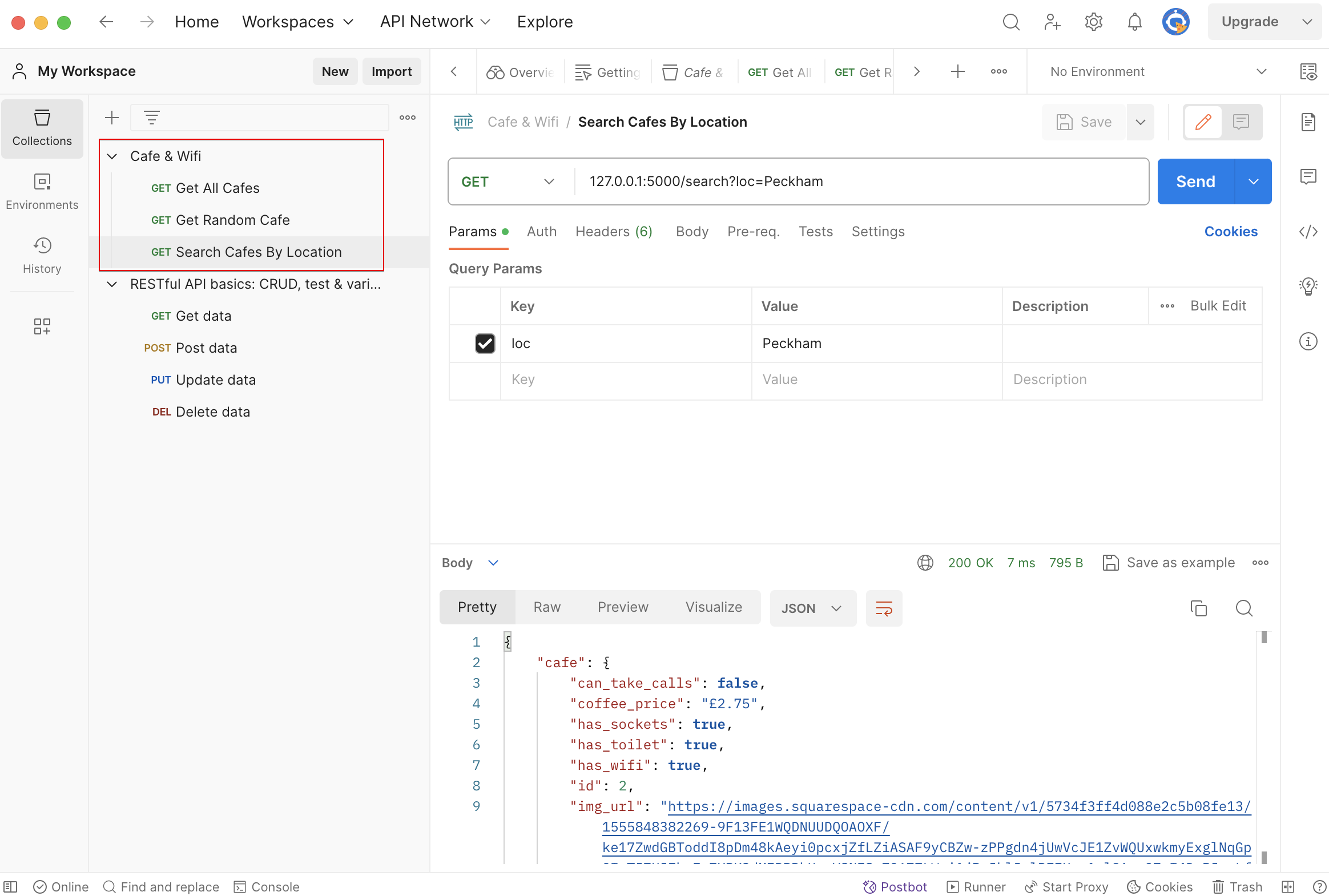
Task: Switch to the Auth tab
Action: [541, 232]
